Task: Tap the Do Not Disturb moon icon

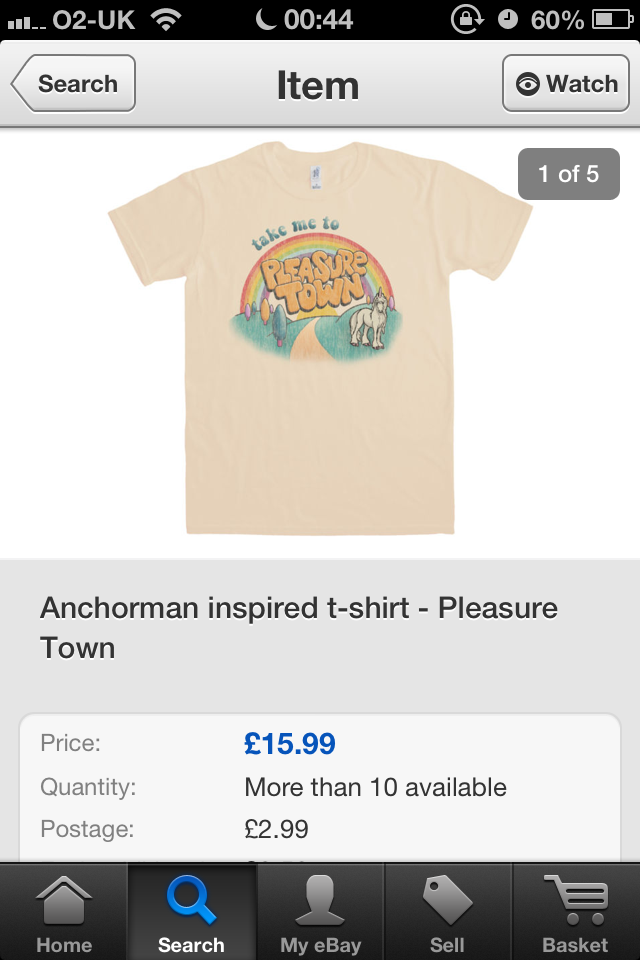Action: (x=266, y=19)
